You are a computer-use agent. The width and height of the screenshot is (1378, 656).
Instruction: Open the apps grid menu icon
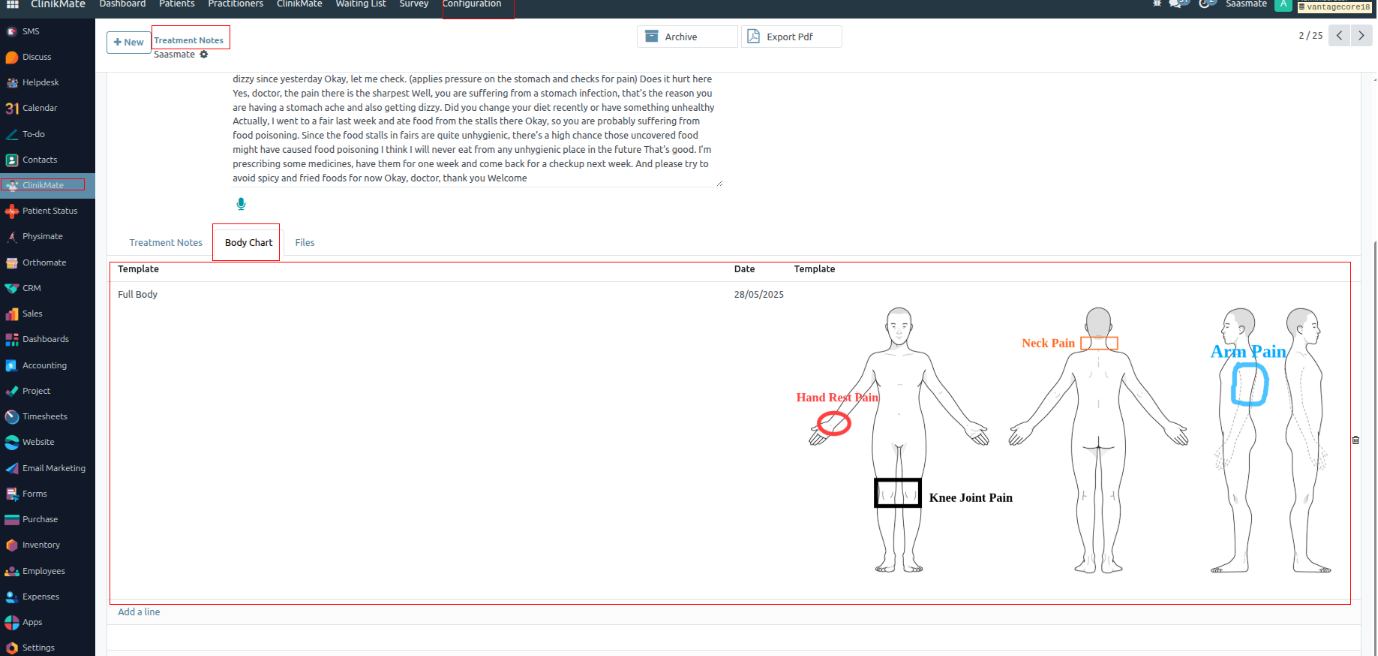(13, 5)
